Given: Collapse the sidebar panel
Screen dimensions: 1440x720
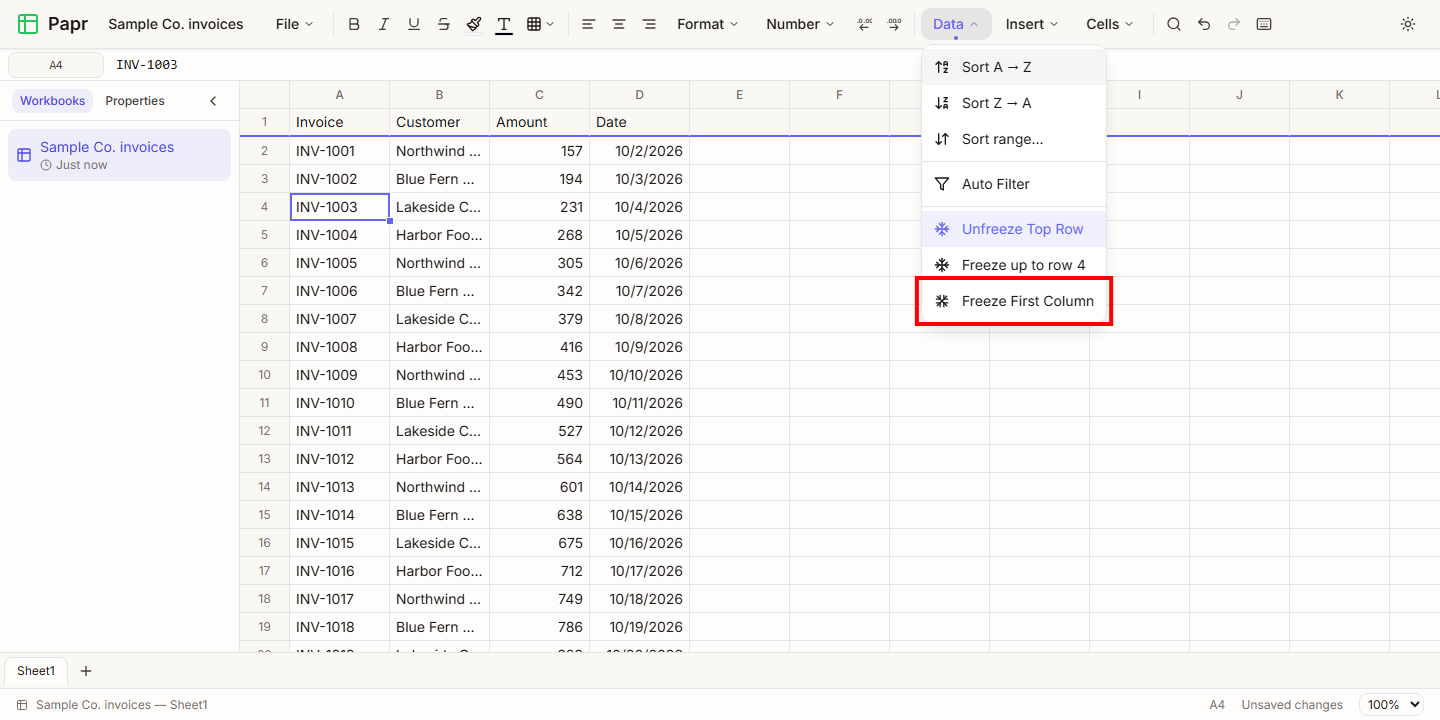Looking at the screenshot, I should click(213, 101).
